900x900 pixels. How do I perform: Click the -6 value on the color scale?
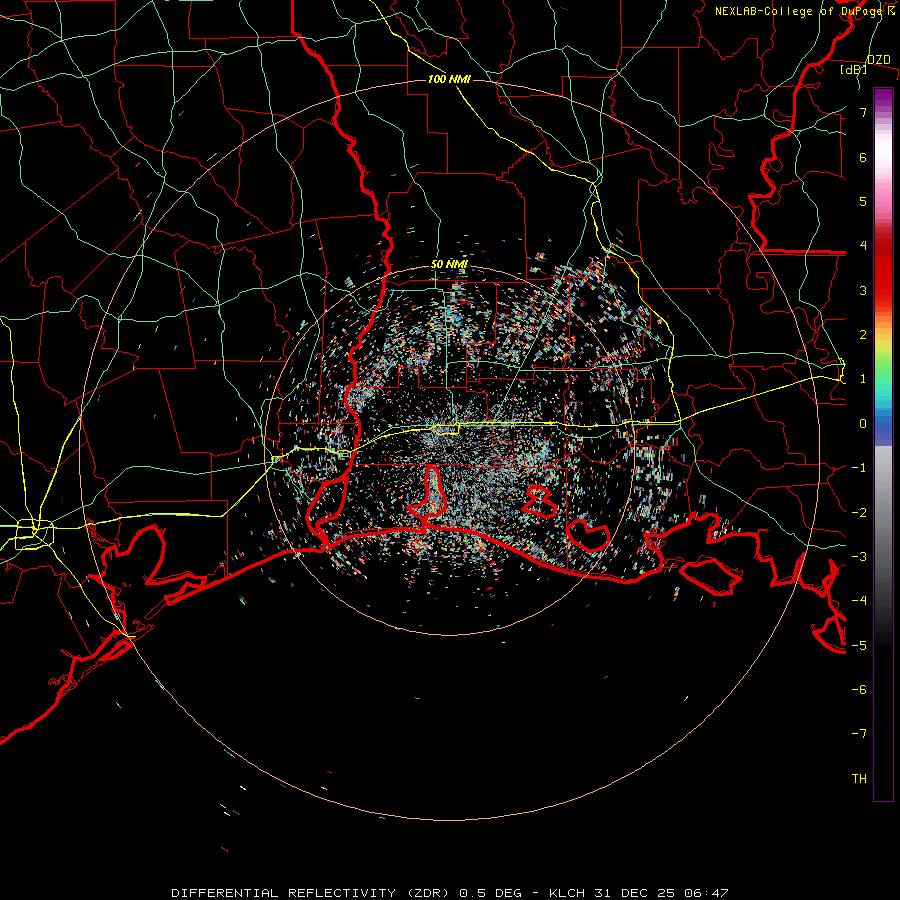tap(859, 689)
